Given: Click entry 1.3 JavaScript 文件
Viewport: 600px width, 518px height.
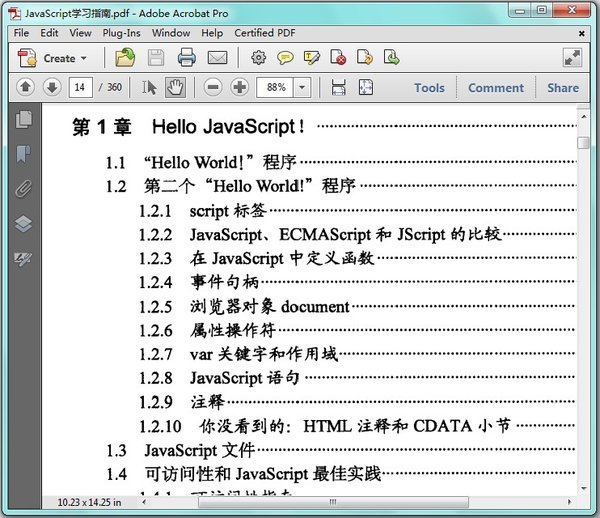Looking at the screenshot, I should point(181,450).
